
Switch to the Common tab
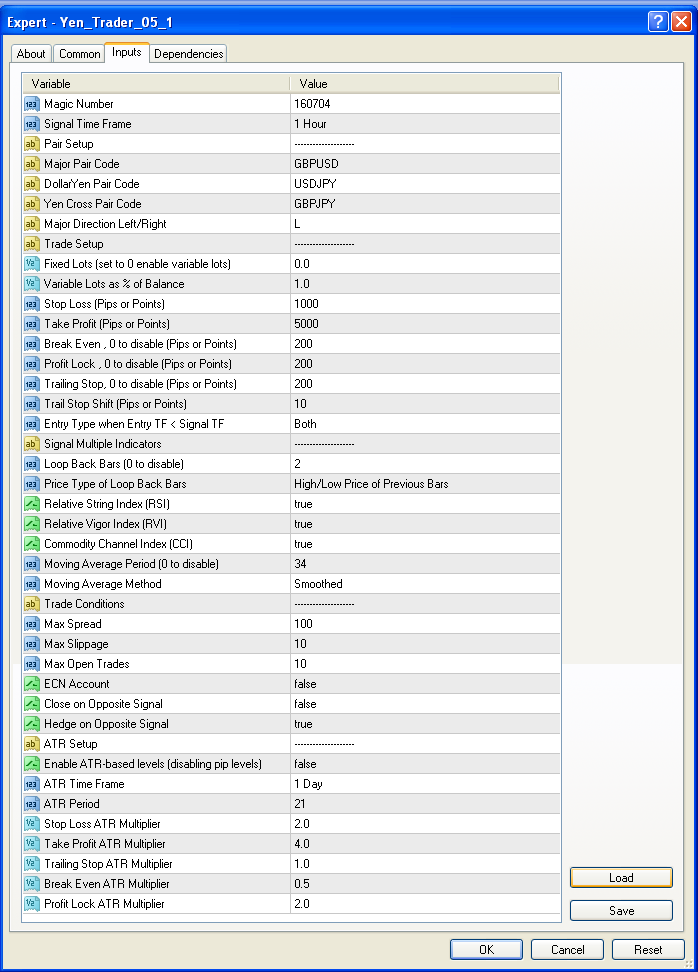click(79, 54)
